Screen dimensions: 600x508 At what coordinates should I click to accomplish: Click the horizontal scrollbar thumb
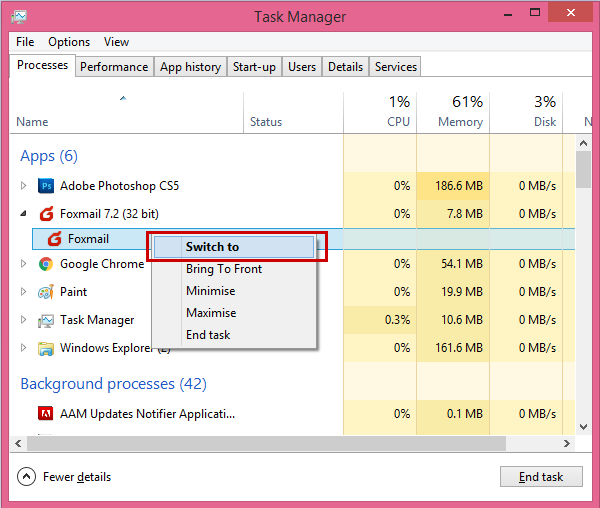coord(266,444)
